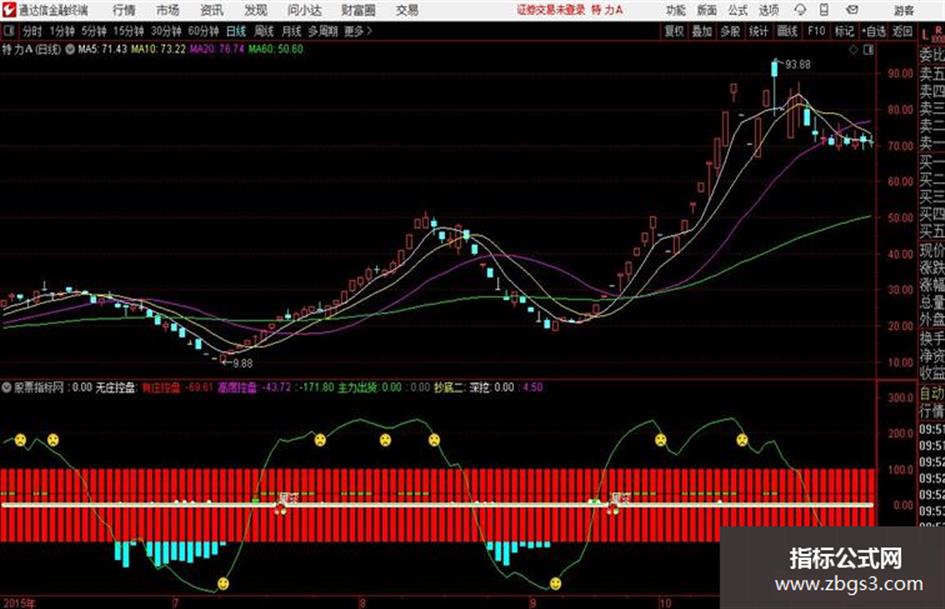Click the purple MA20 indicator label

pos(217,49)
